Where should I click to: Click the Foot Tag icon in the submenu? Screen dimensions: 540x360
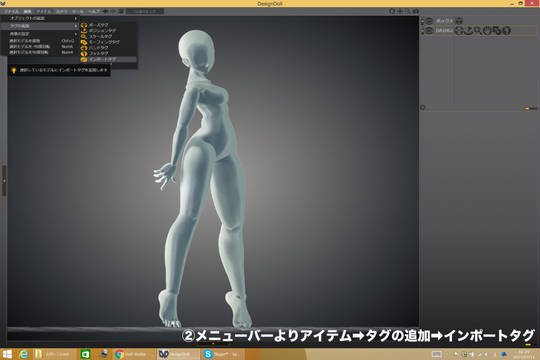(x=84, y=53)
